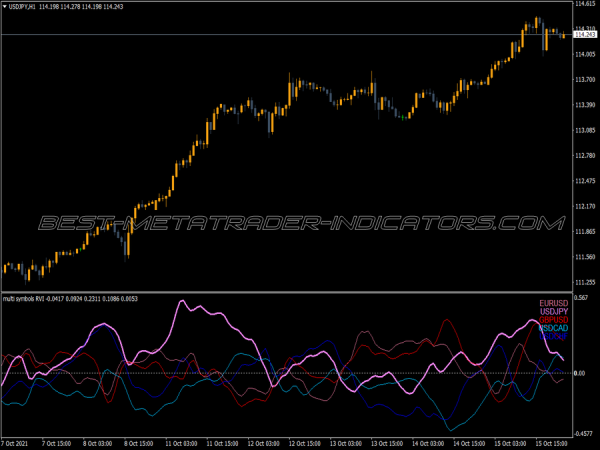Click the triangle arrow beside USDJPY,H1 title

(5, 8)
